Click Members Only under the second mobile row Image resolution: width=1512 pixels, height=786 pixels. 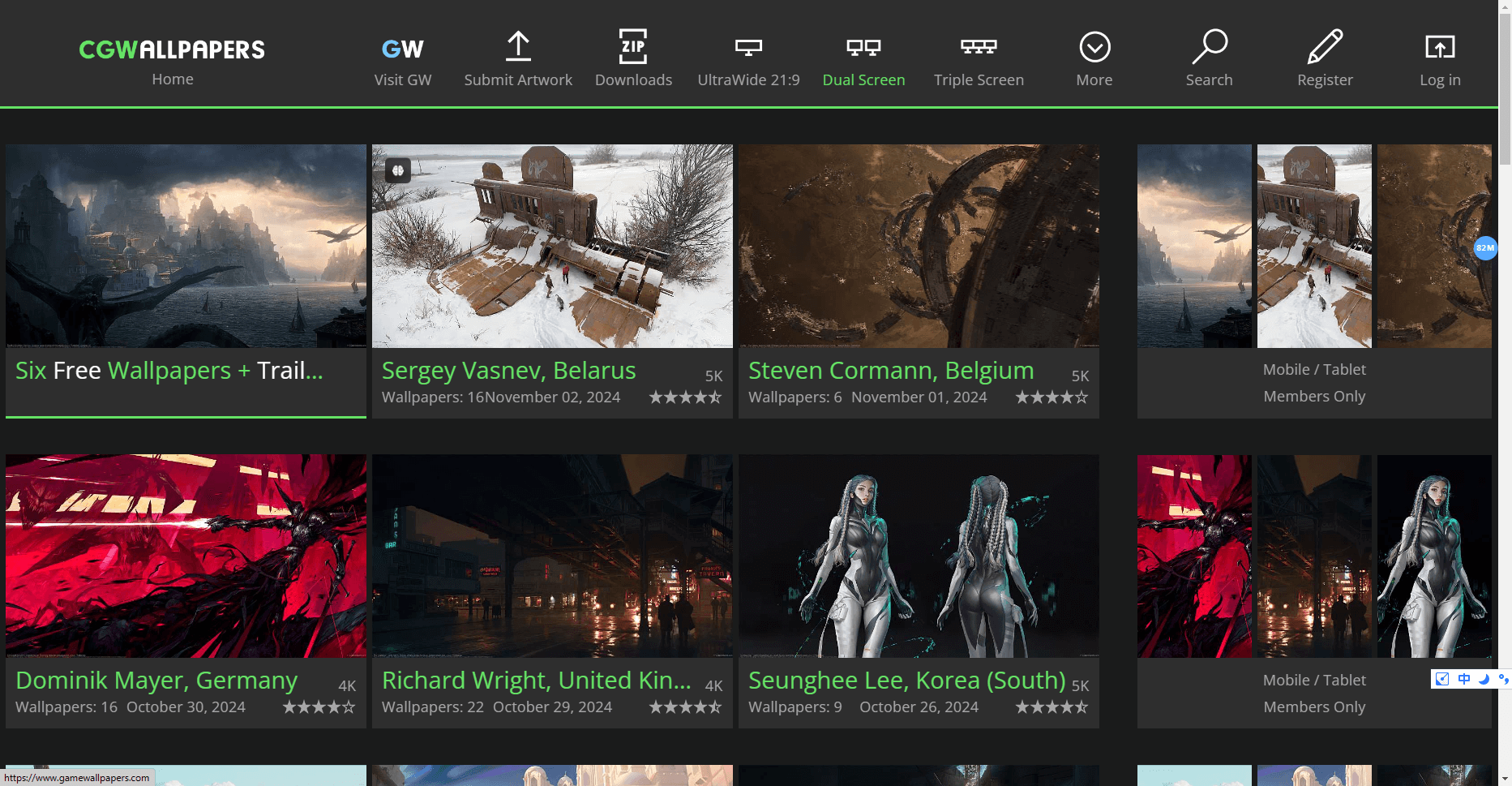[1314, 707]
